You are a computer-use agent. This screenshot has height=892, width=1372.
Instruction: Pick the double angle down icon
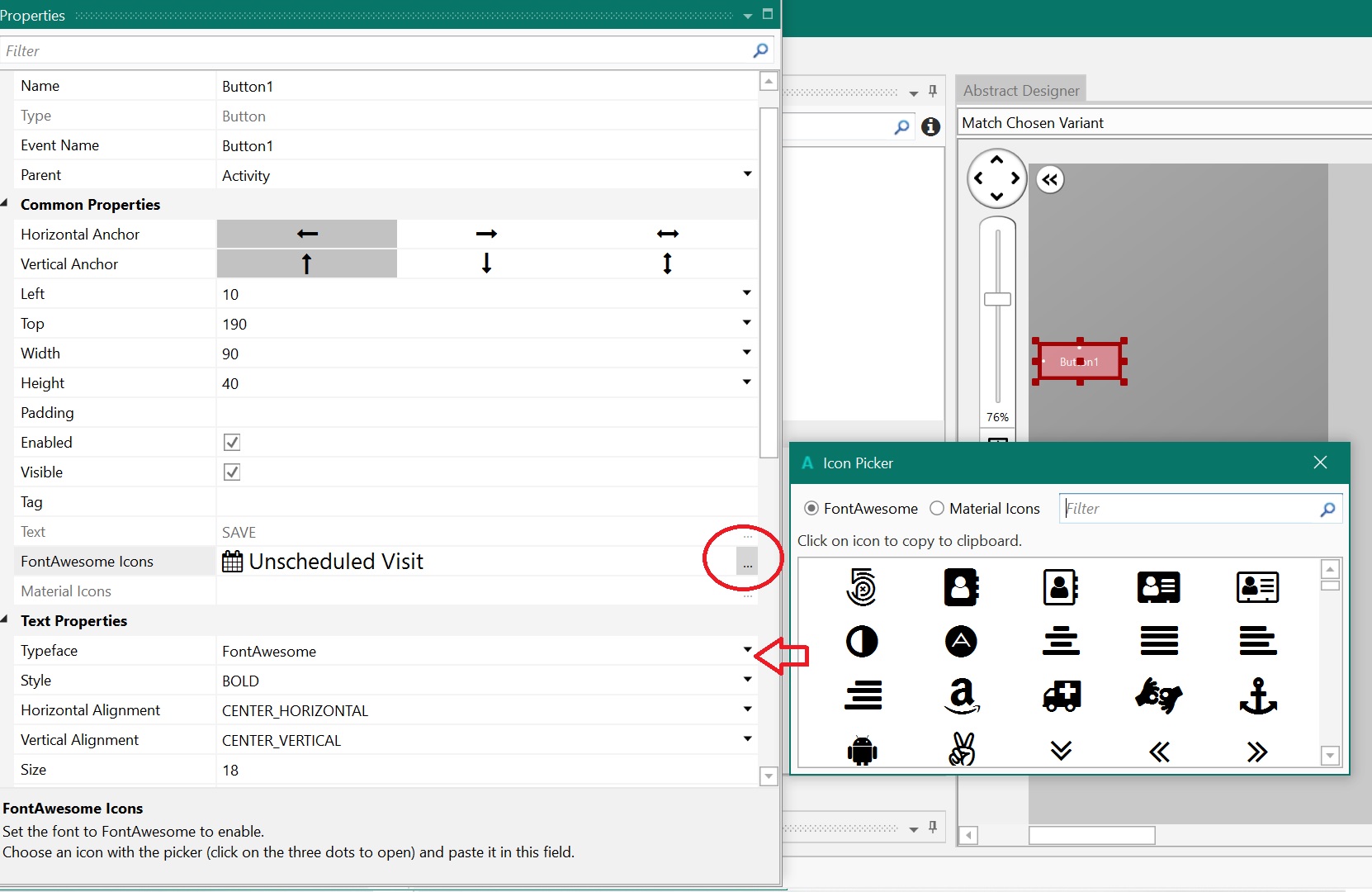click(x=1061, y=750)
